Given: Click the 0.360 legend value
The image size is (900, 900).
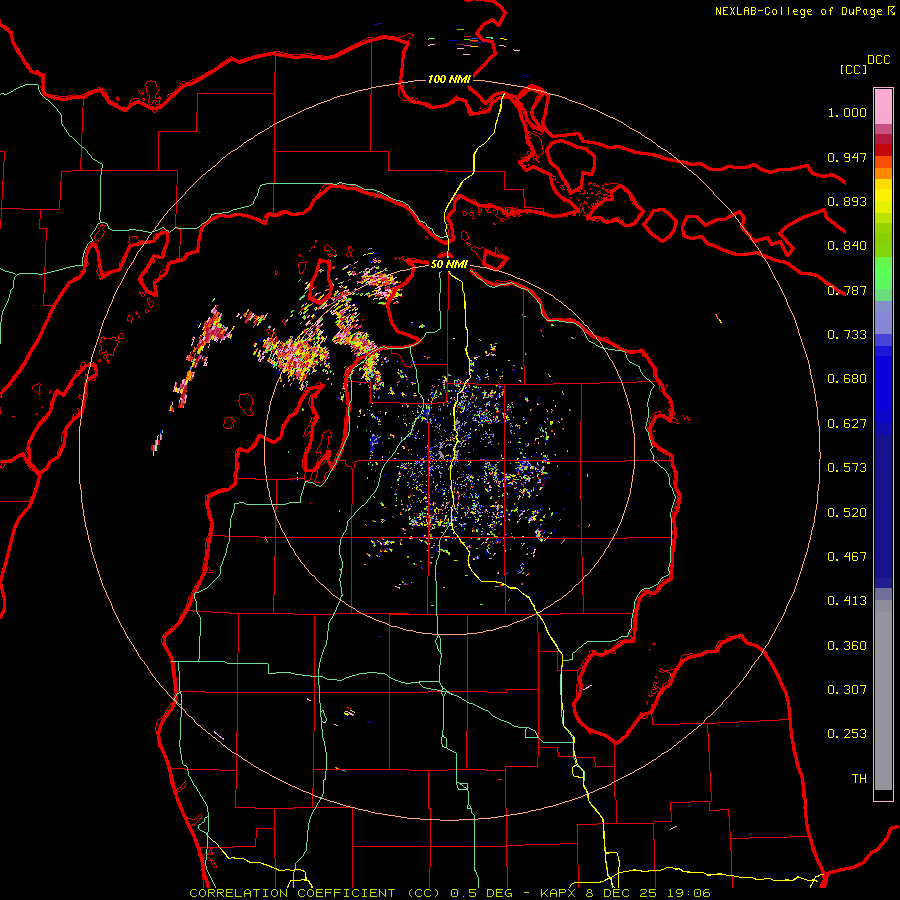Looking at the screenshot, I should tap(847, 646).
